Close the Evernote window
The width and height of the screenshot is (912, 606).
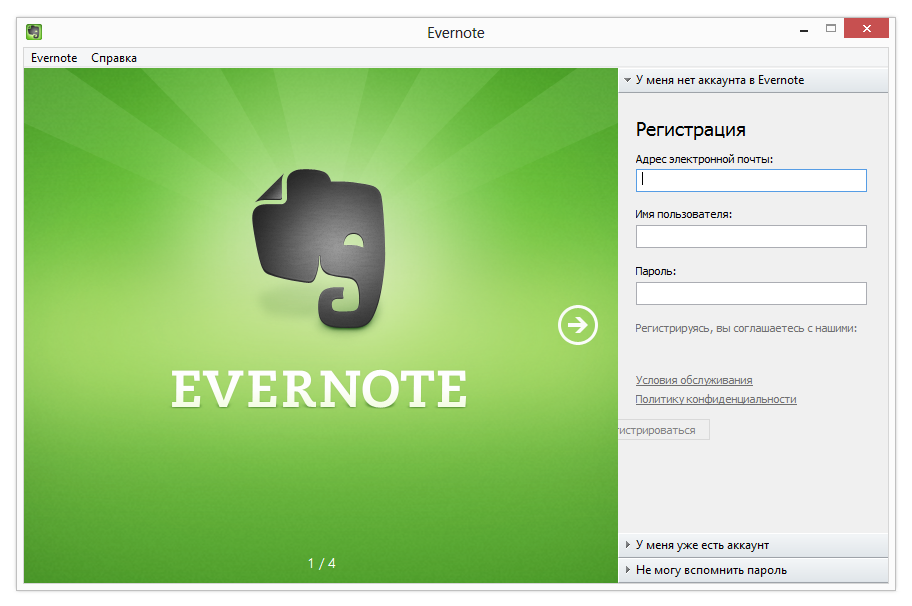click(x=867, y=28)
